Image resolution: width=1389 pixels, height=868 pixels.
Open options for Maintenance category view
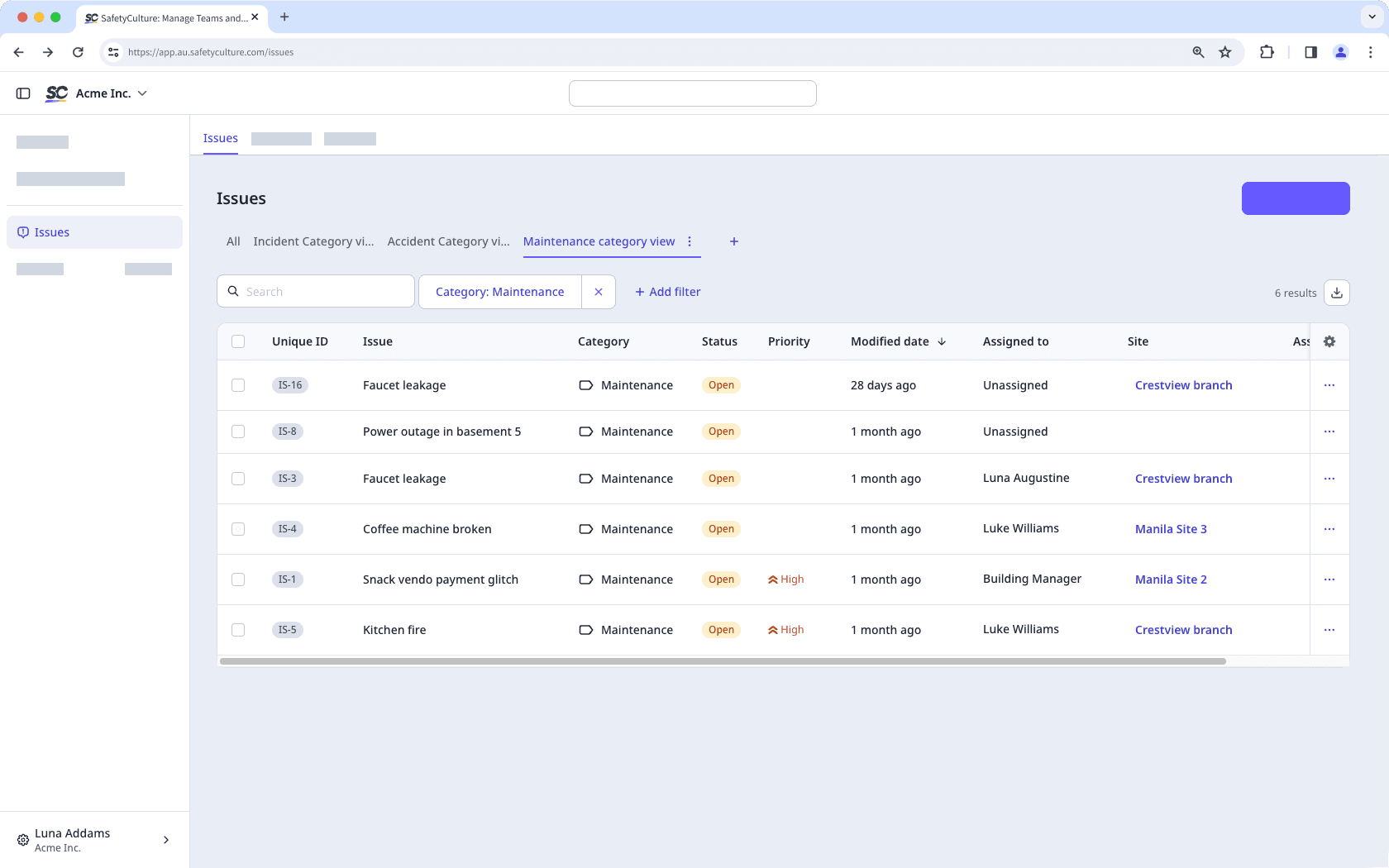pyautogui.click(x=690, y=241)
